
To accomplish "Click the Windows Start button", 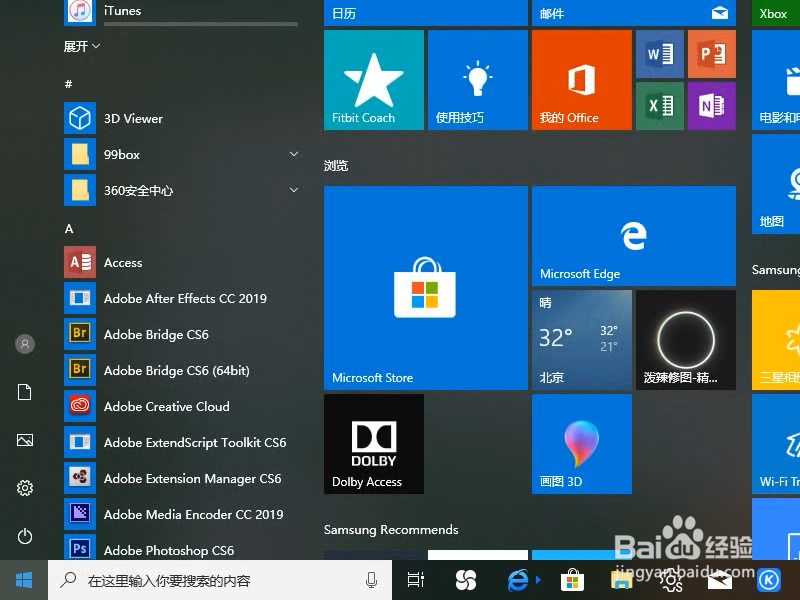I will click(x=24, y=580).
